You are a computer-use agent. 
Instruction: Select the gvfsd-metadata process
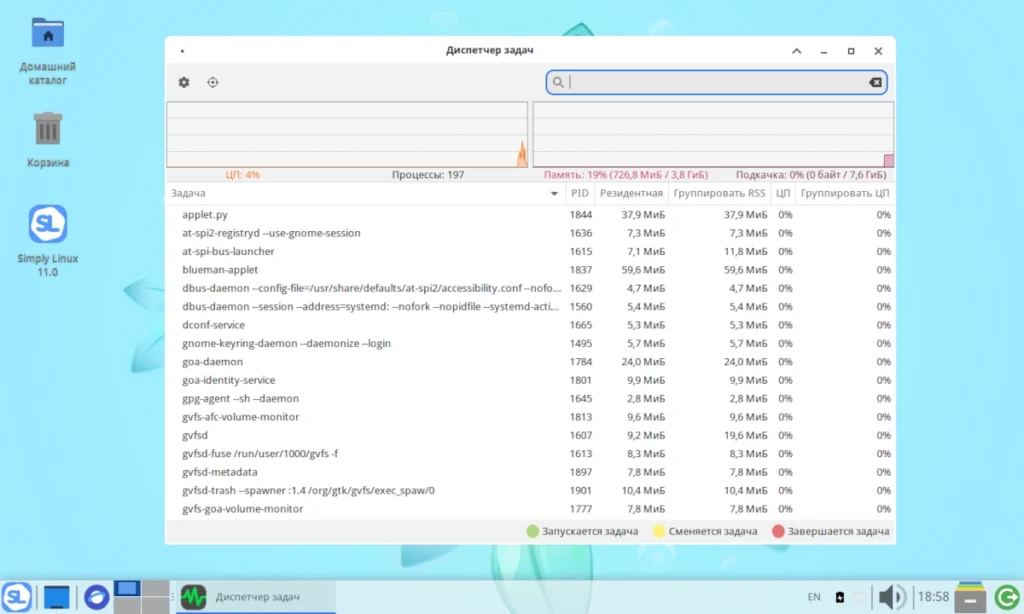(530, 472)
